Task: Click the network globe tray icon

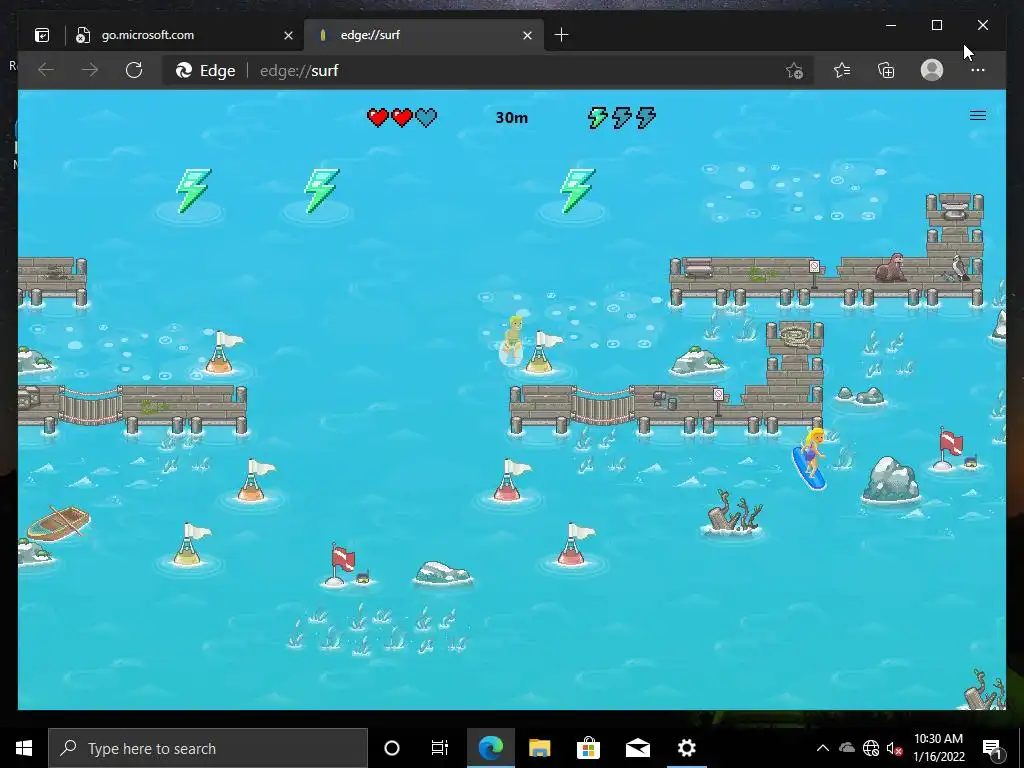Action: point(871,748)
